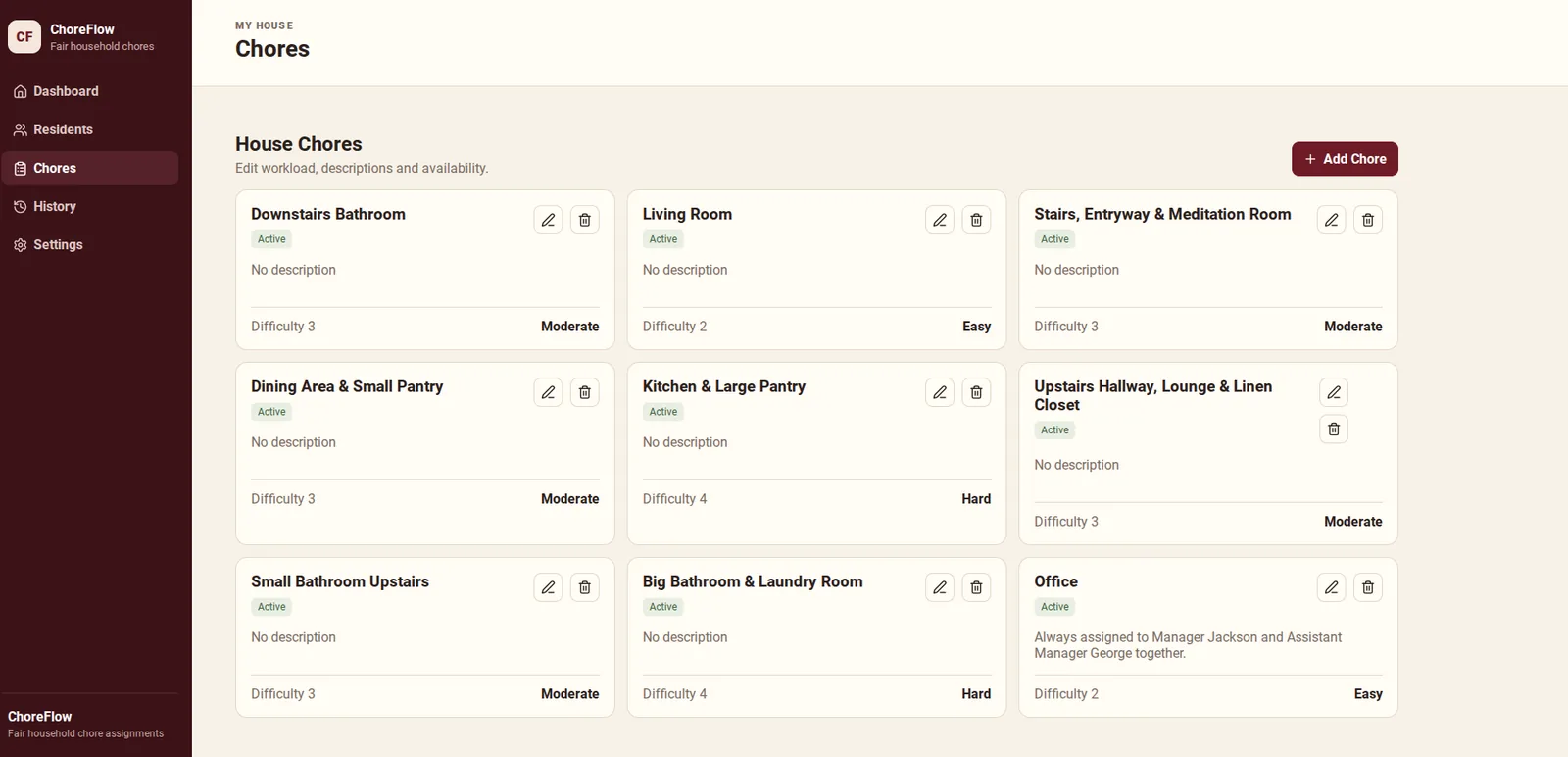Click Hard label on Kitchen card
This screenshot has width=1568, height=757.
tap(976, 499)
